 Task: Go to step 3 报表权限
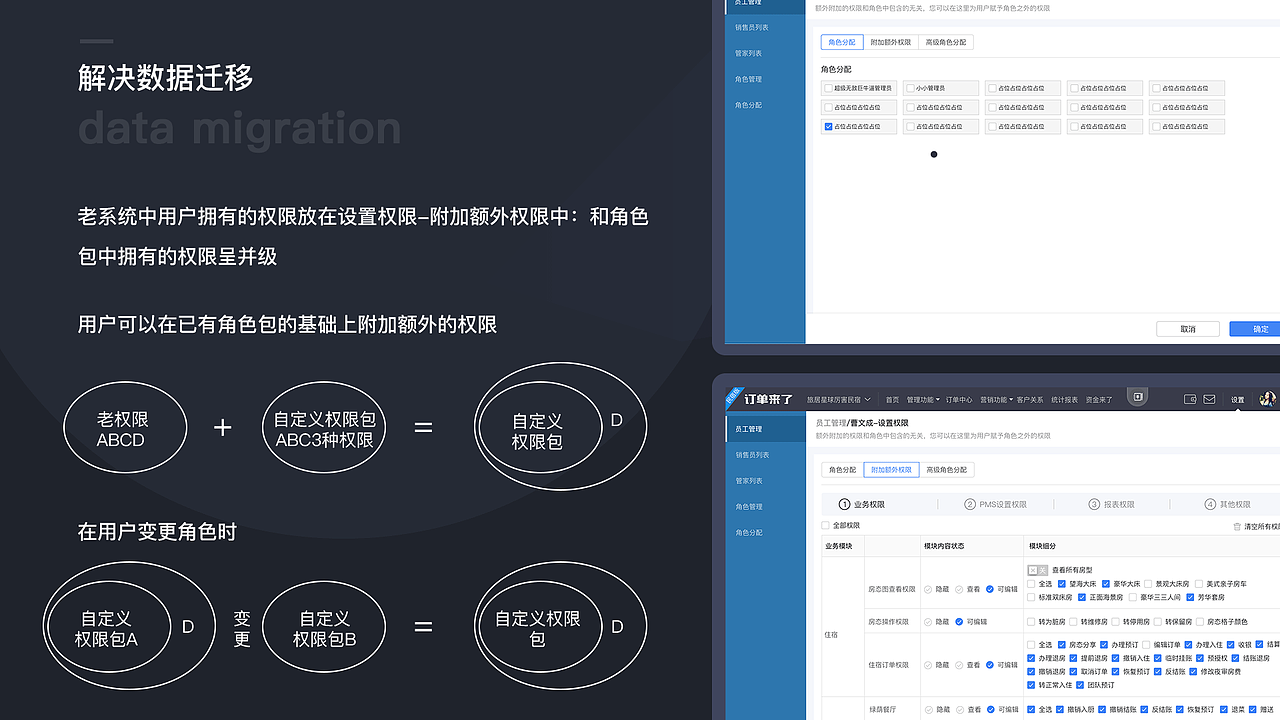[1113, 504]
